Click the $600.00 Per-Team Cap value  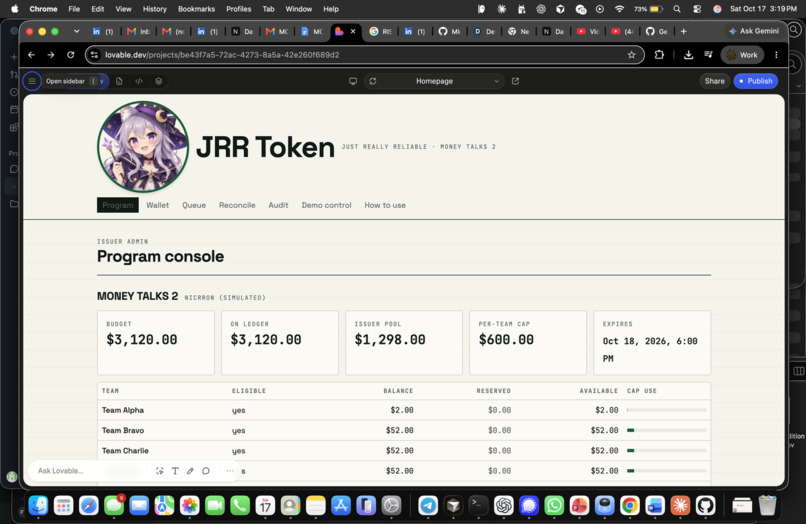pos(506,339)
